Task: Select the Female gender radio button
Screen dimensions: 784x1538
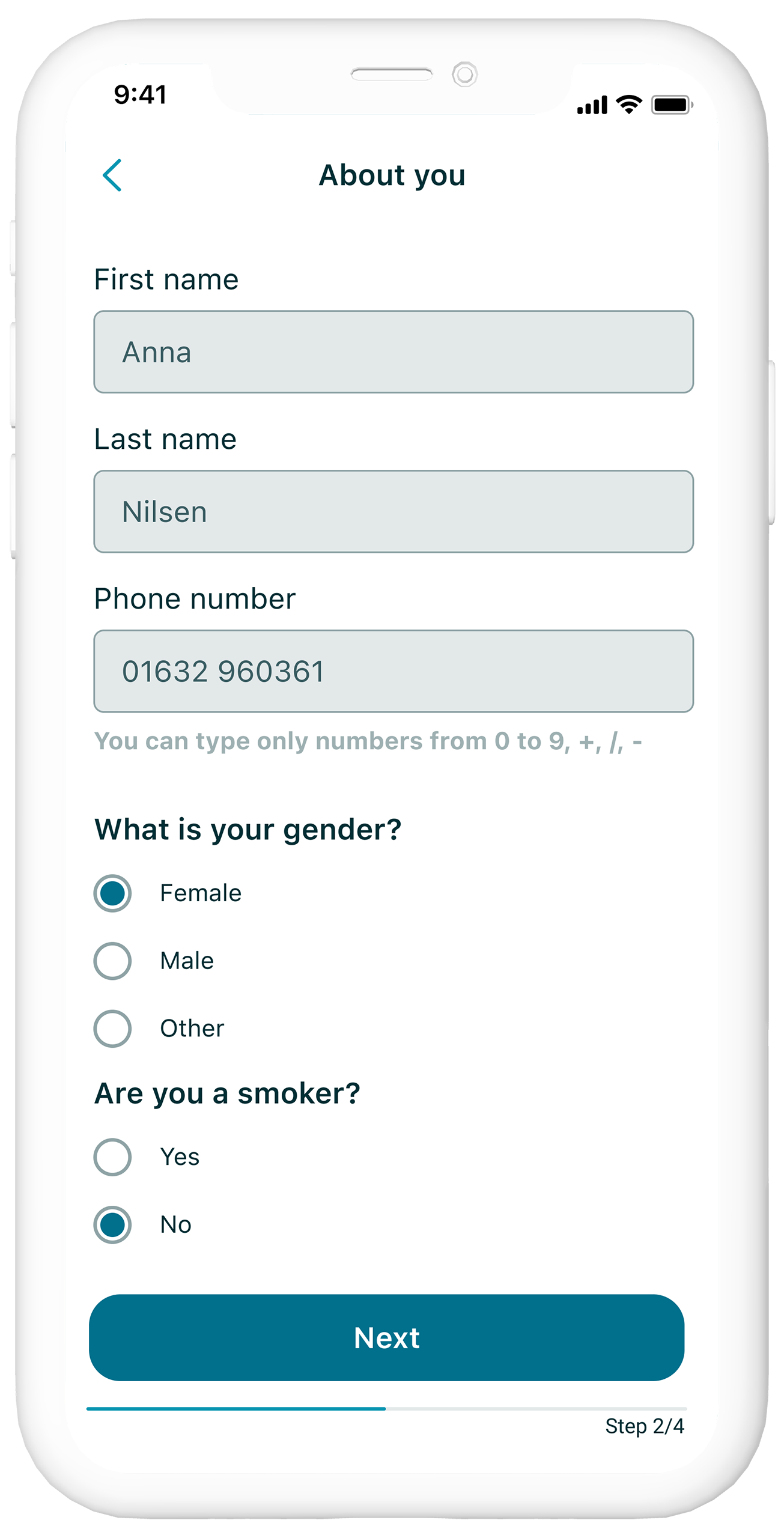Action: (x=112, y=893)
